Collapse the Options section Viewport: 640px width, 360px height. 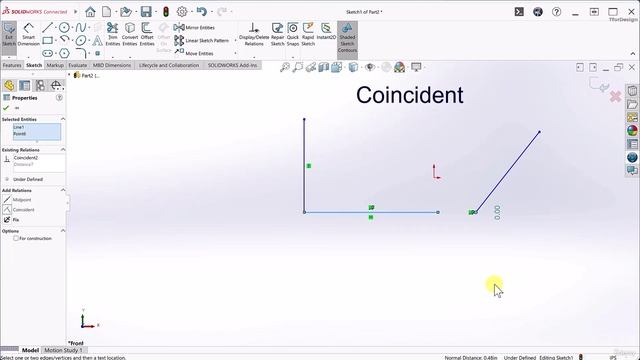(x=63, y=231)
